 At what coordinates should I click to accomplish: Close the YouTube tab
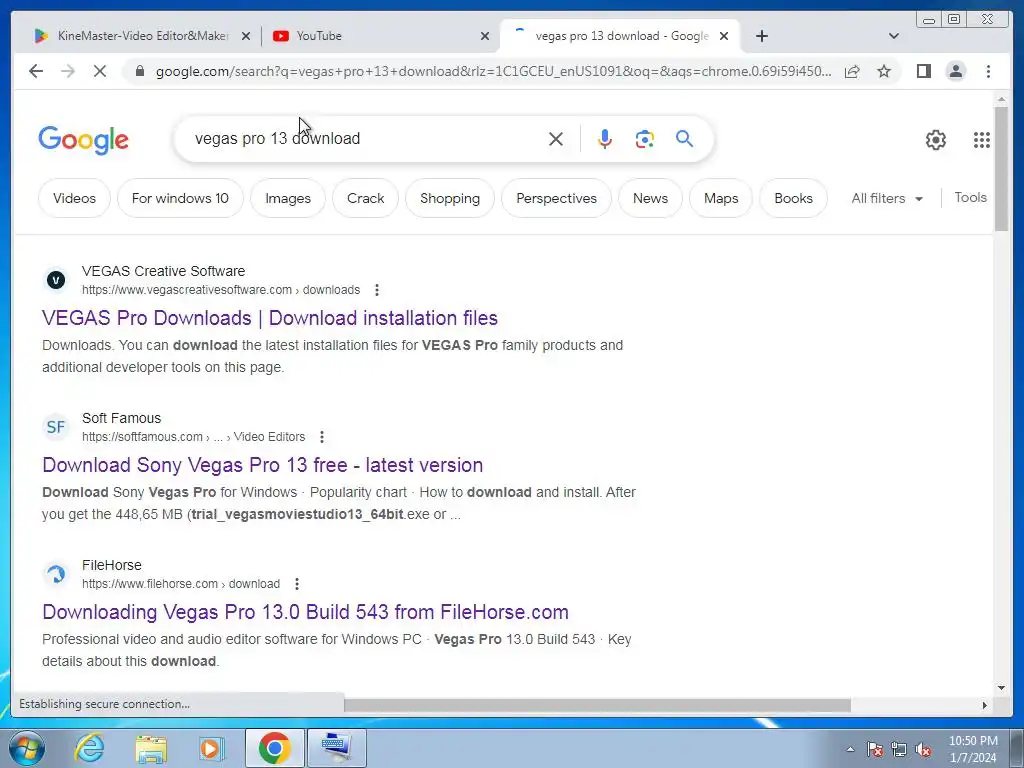485,36
